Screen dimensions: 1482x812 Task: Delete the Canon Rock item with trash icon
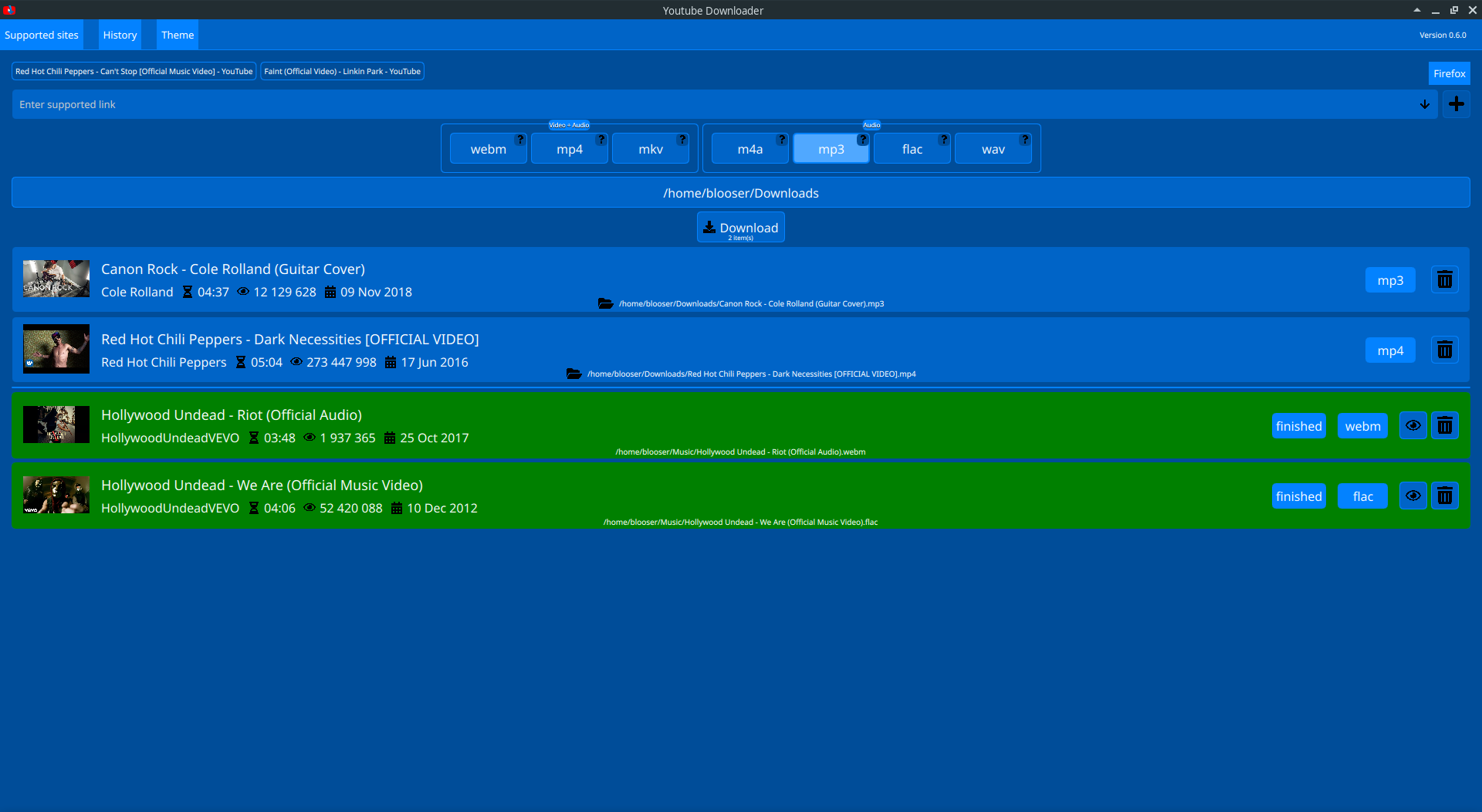(1444, 279)
